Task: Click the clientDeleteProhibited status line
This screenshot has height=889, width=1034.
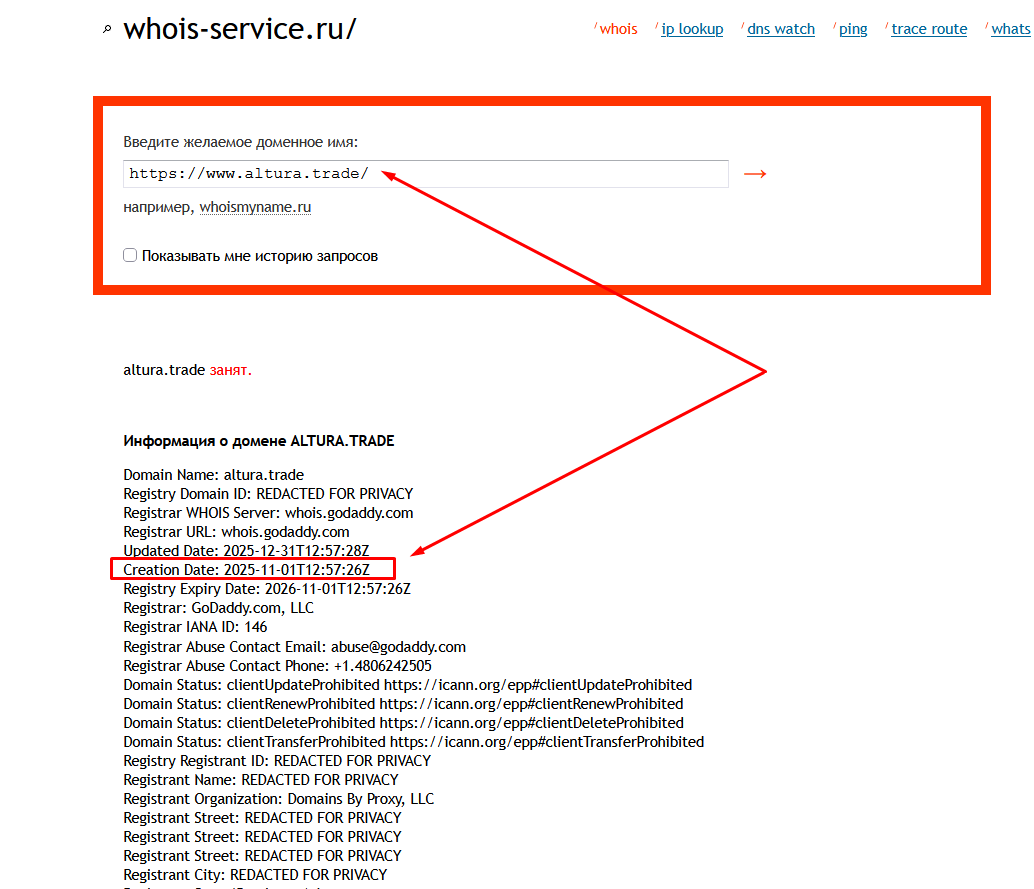Action: (x=404, y=723)
